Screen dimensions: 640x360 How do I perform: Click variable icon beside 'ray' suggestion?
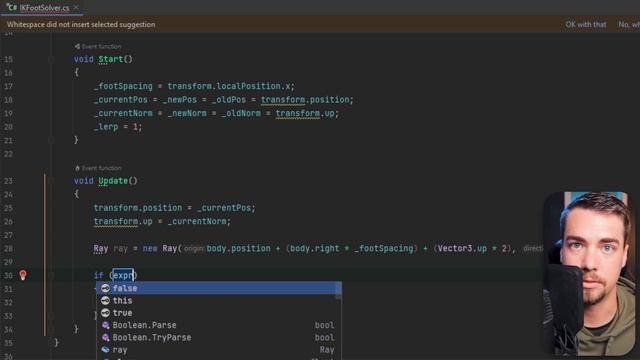(105, 350)
